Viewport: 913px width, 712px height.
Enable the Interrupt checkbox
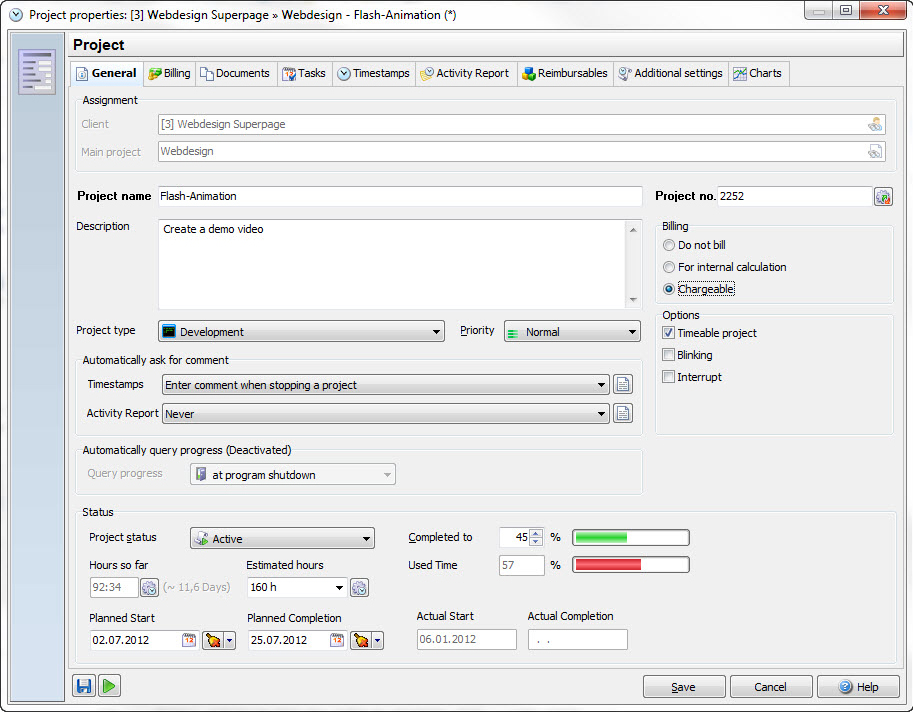coord(669,377)
